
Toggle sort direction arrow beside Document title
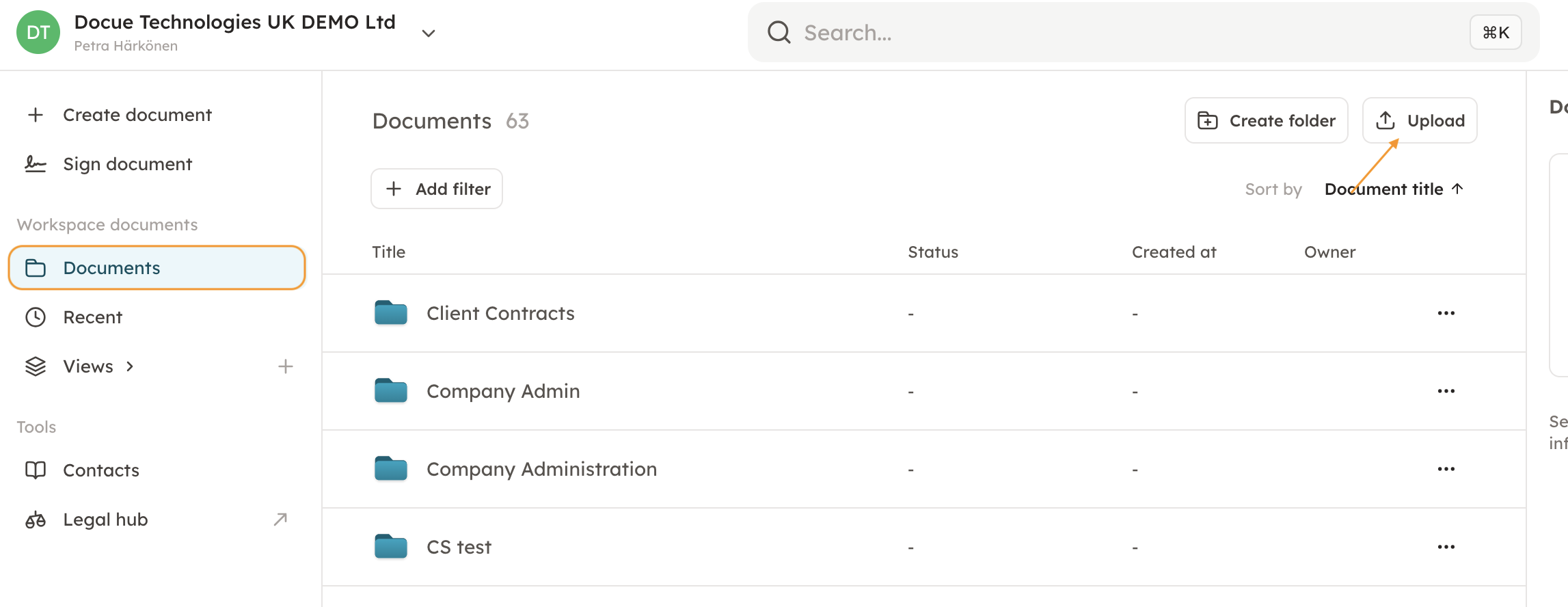point(1457,189)
